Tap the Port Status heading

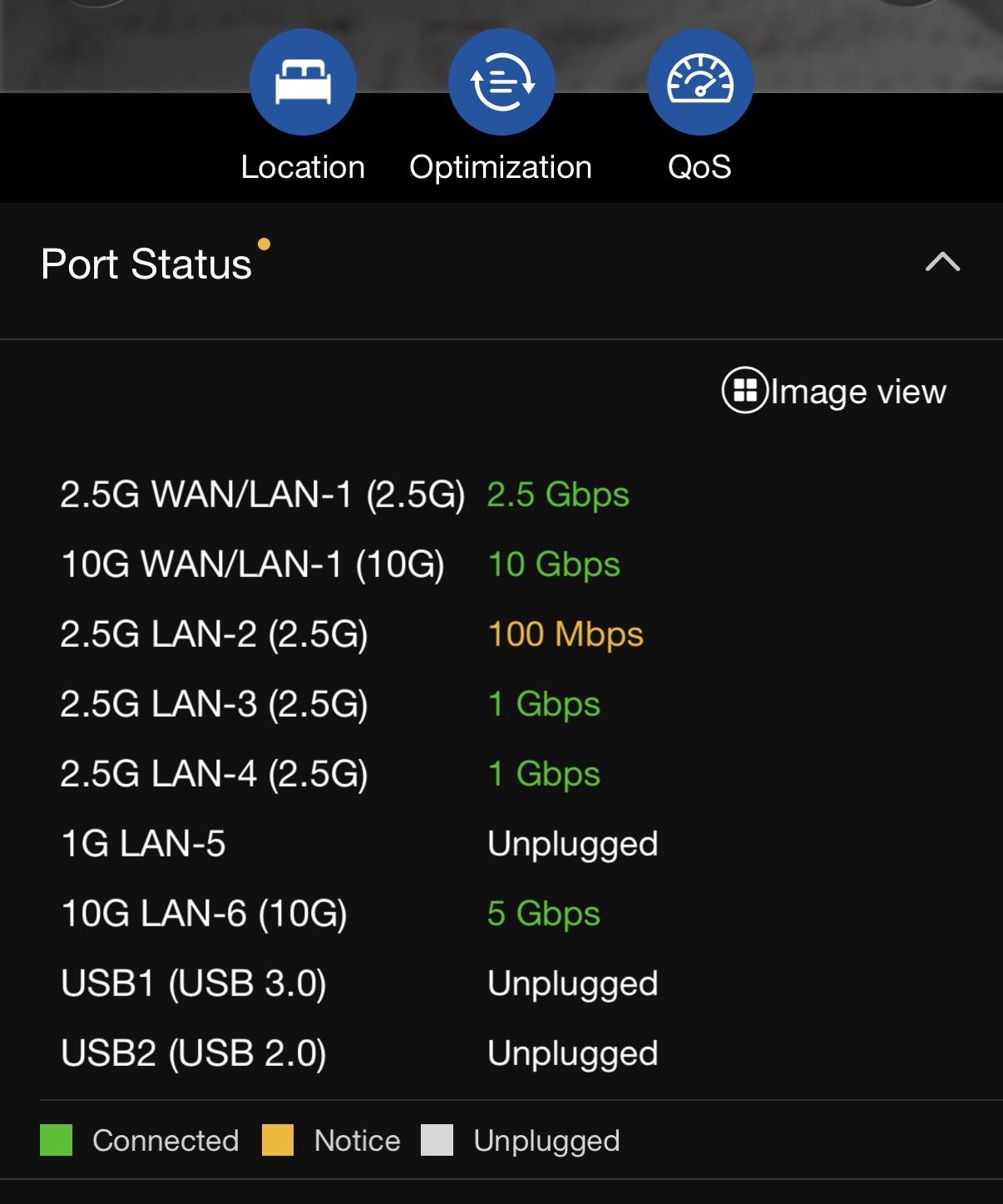pos(146,264)
